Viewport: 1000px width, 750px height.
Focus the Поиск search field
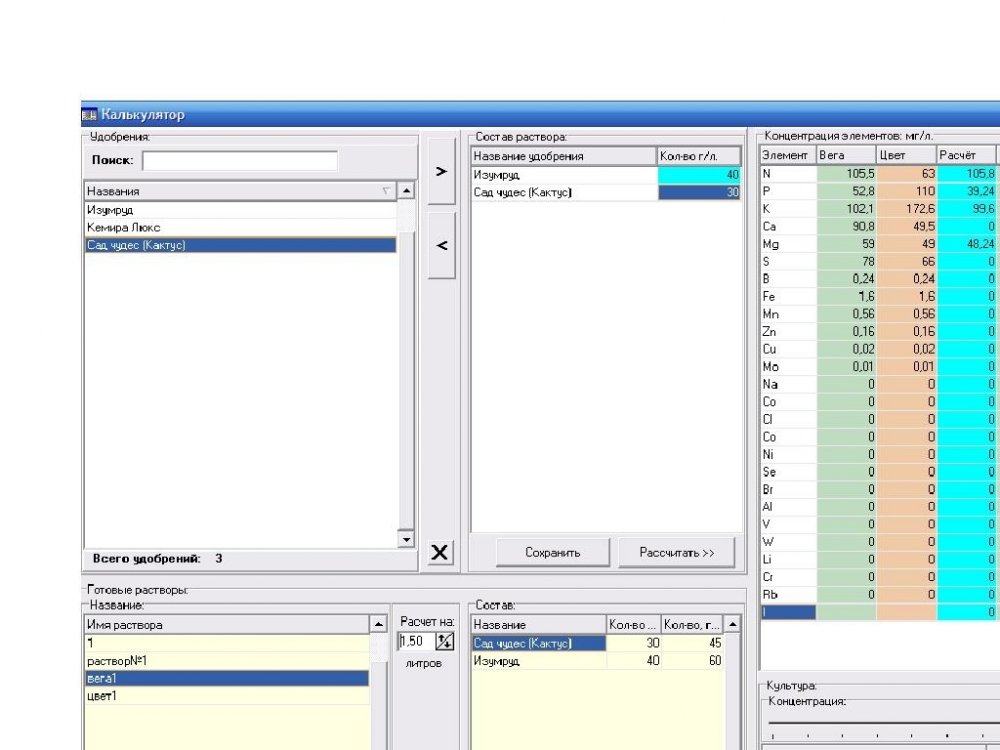[x=240, y=161]
